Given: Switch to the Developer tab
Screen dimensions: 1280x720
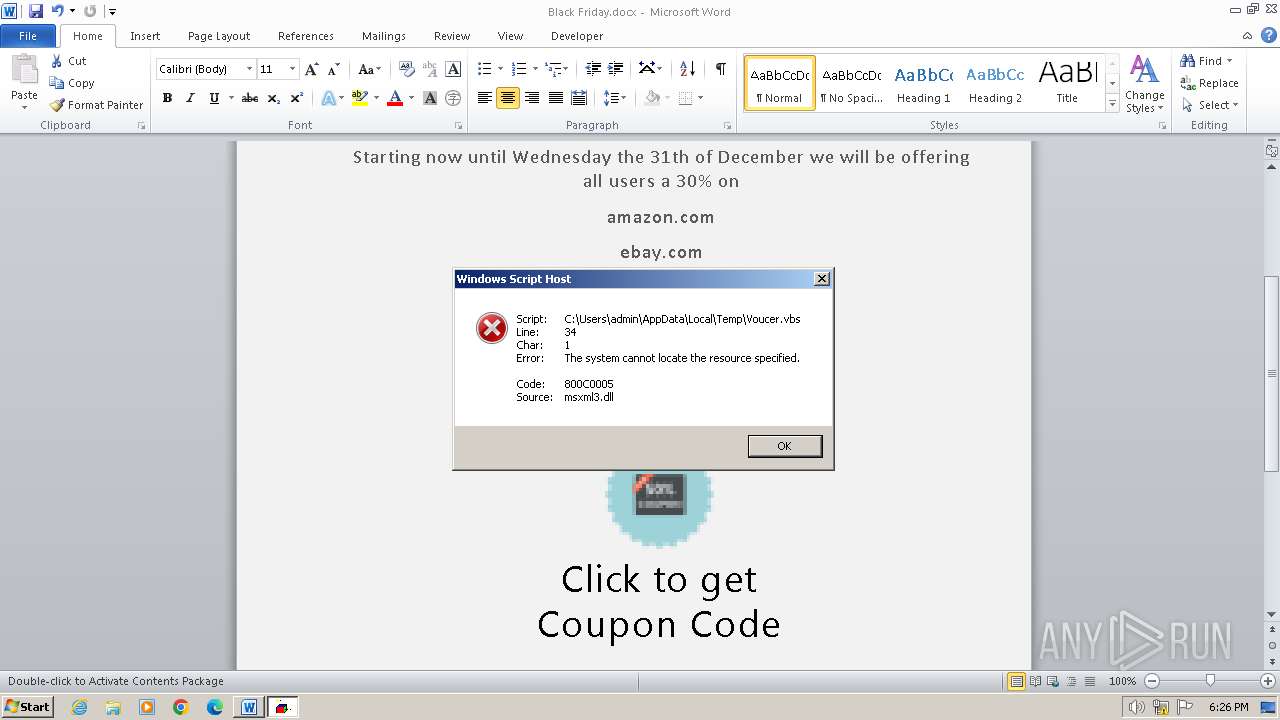Looking at the screenshot, I should 577,36.
